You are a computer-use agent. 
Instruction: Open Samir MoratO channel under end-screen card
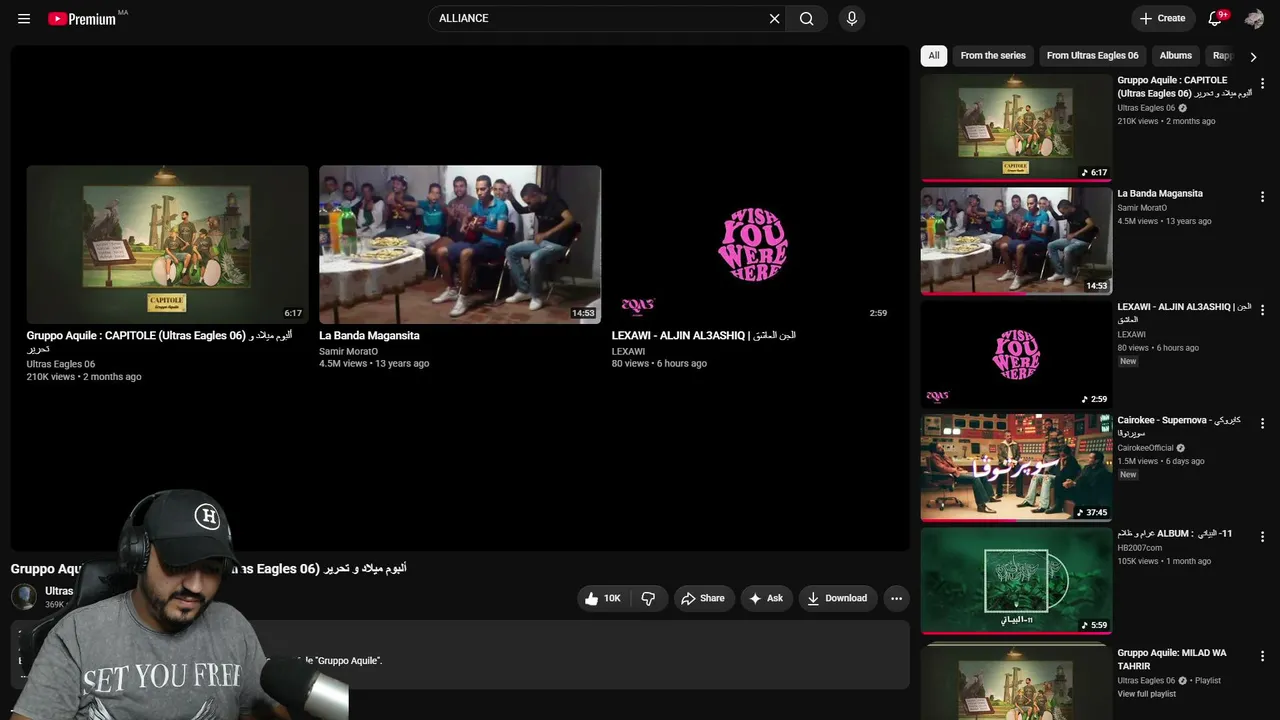[348, 351]
